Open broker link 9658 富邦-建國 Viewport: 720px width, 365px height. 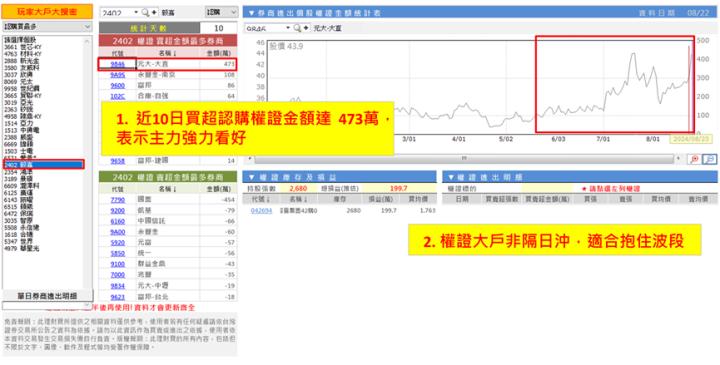(x=118, y=161)
